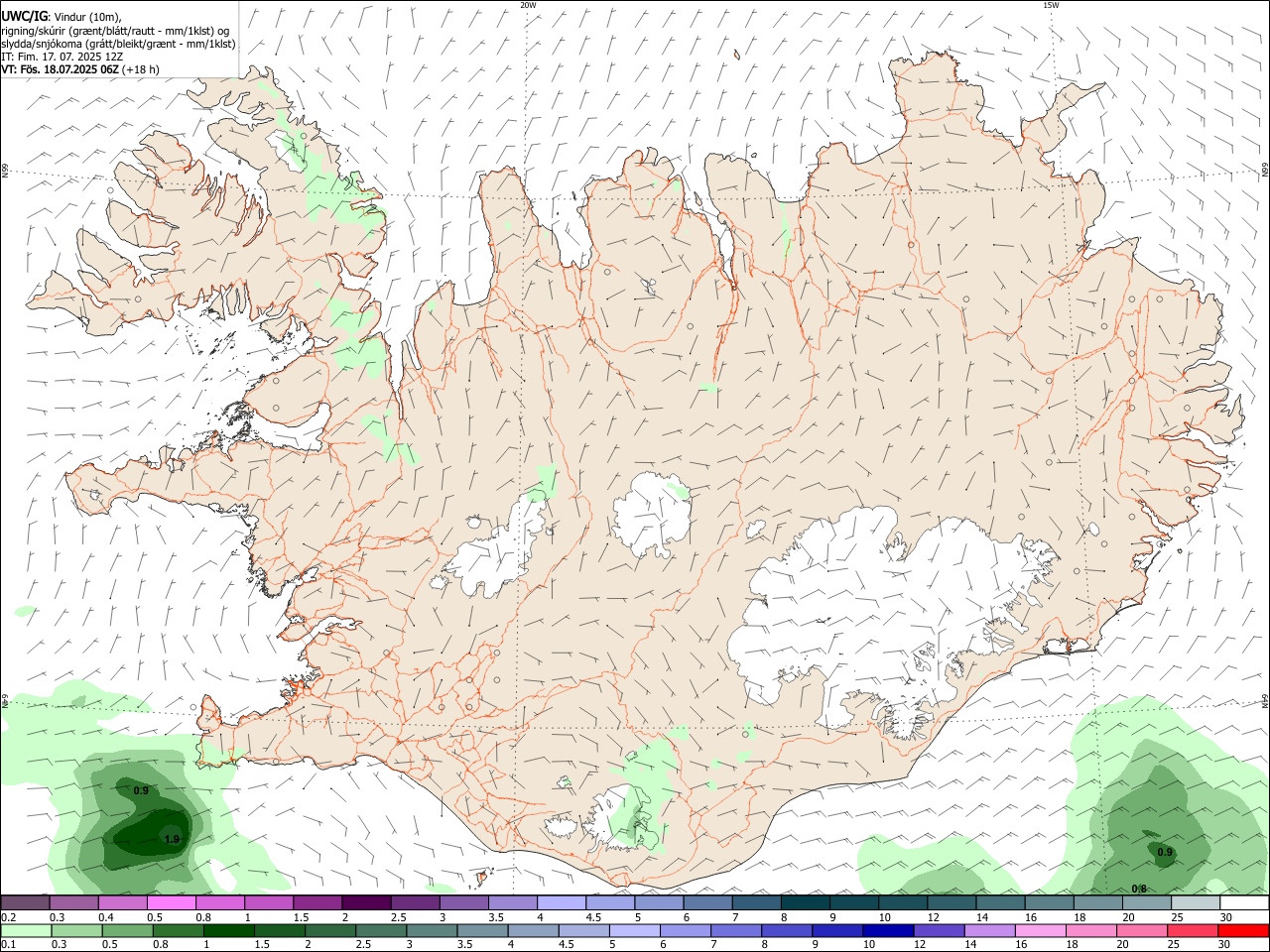Image resolution: width=1270 pixels, height=952 pixels.
Task: Pick the medium green 0.8 swatch in lower scale
Action: (x=178, y=930)
